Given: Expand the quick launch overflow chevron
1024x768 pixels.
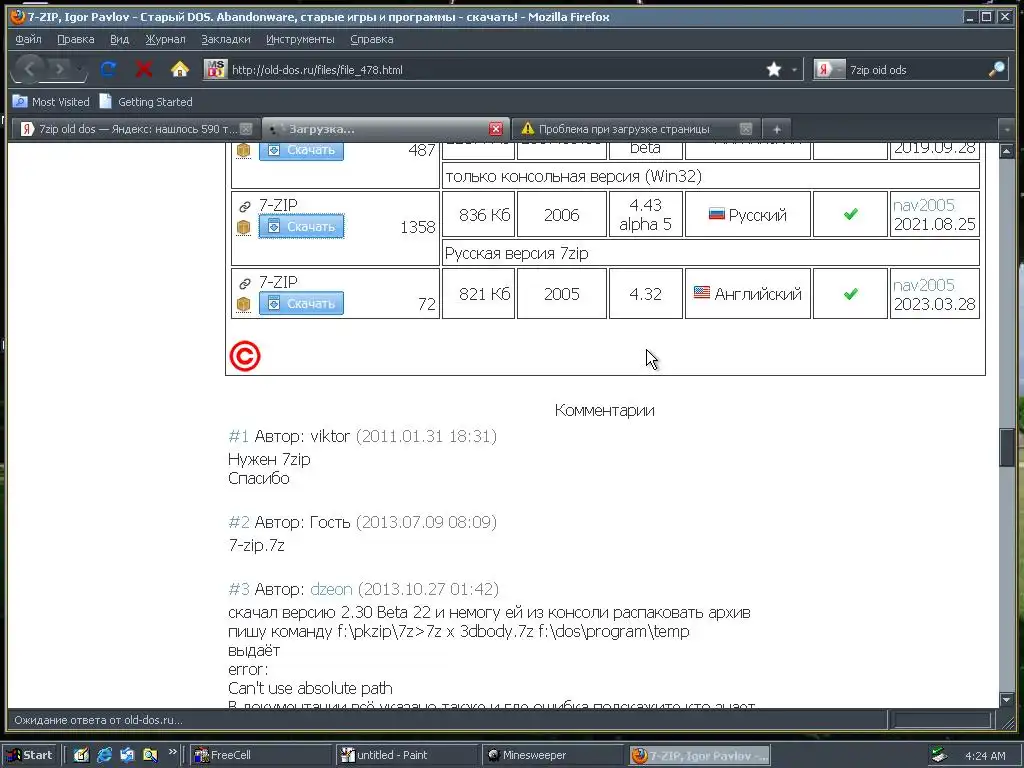Looking at the screenshot, I should coord(172,752).
